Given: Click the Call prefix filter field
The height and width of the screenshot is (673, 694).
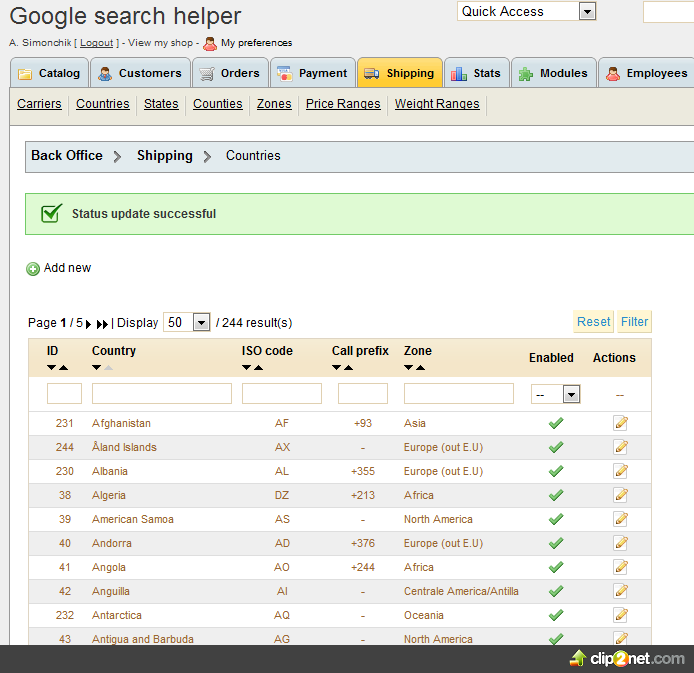Looking at the screenshot, I should pos(362,393).
